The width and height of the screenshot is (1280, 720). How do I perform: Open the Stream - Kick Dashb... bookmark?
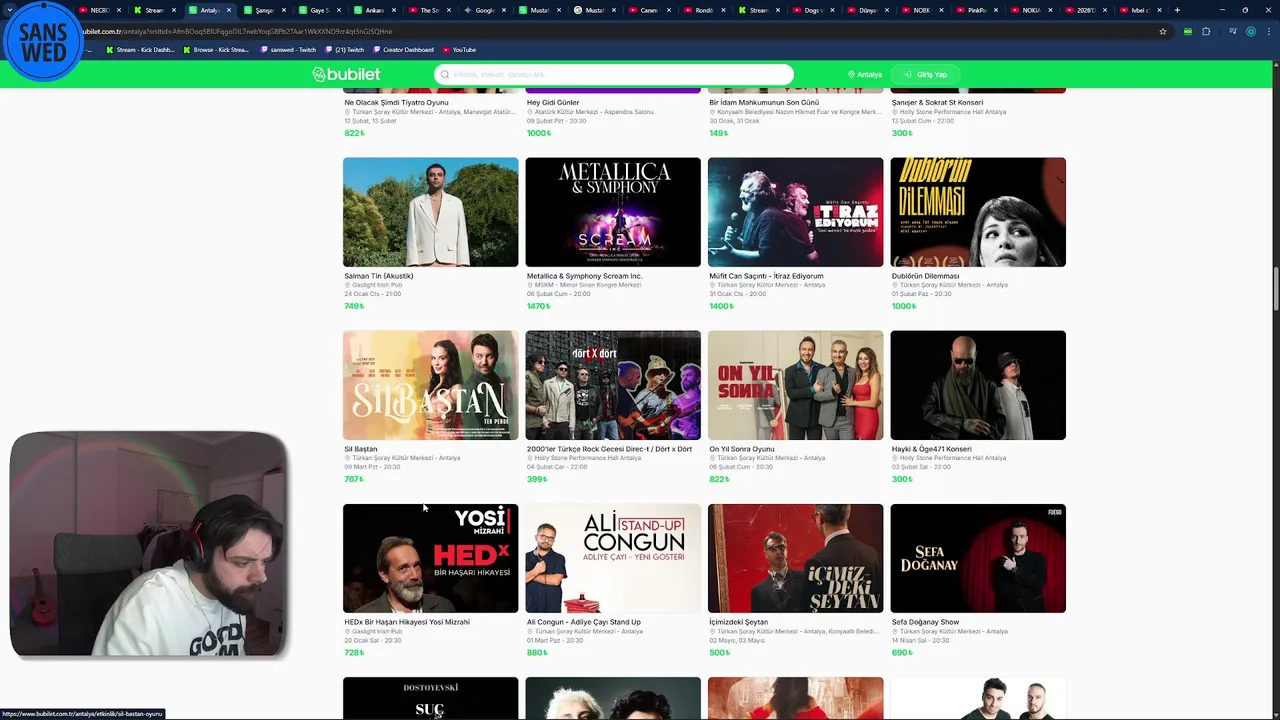[x=139, y=49]
